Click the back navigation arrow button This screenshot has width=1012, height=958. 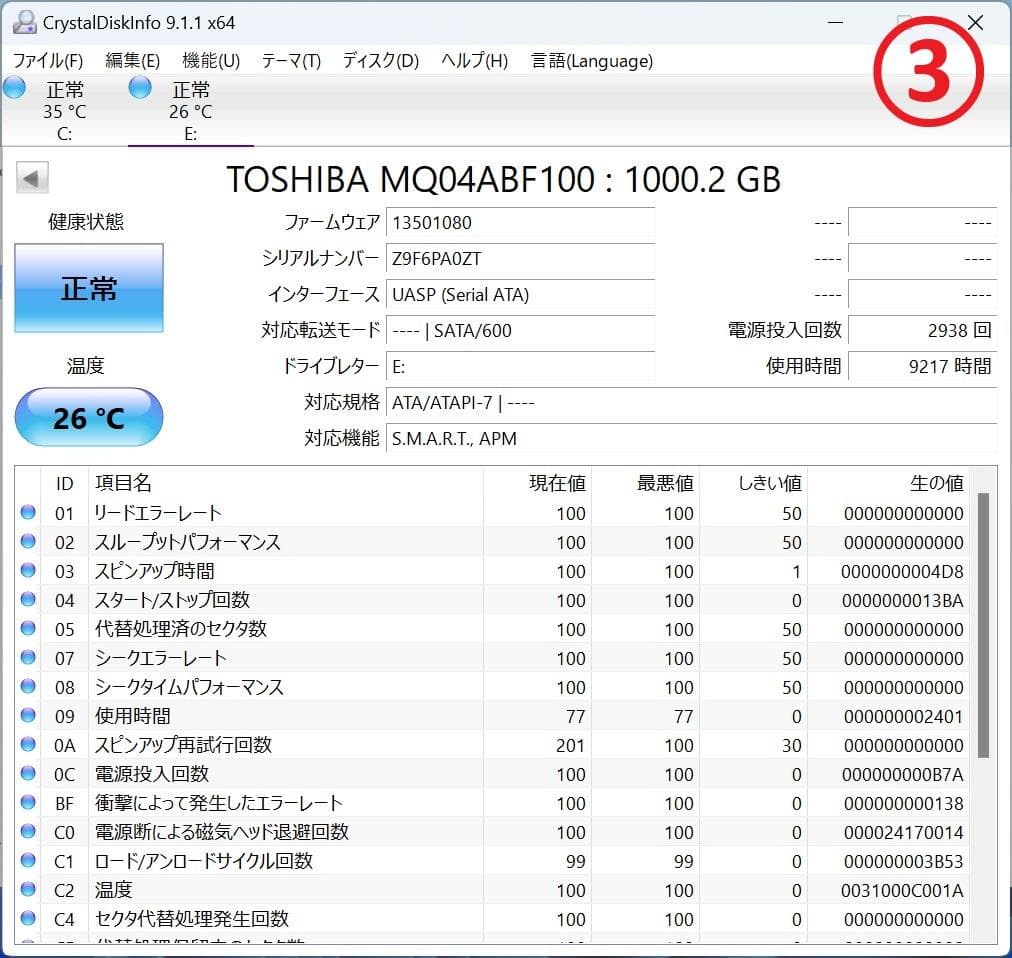pyautogui.click(x=31, y=177)
